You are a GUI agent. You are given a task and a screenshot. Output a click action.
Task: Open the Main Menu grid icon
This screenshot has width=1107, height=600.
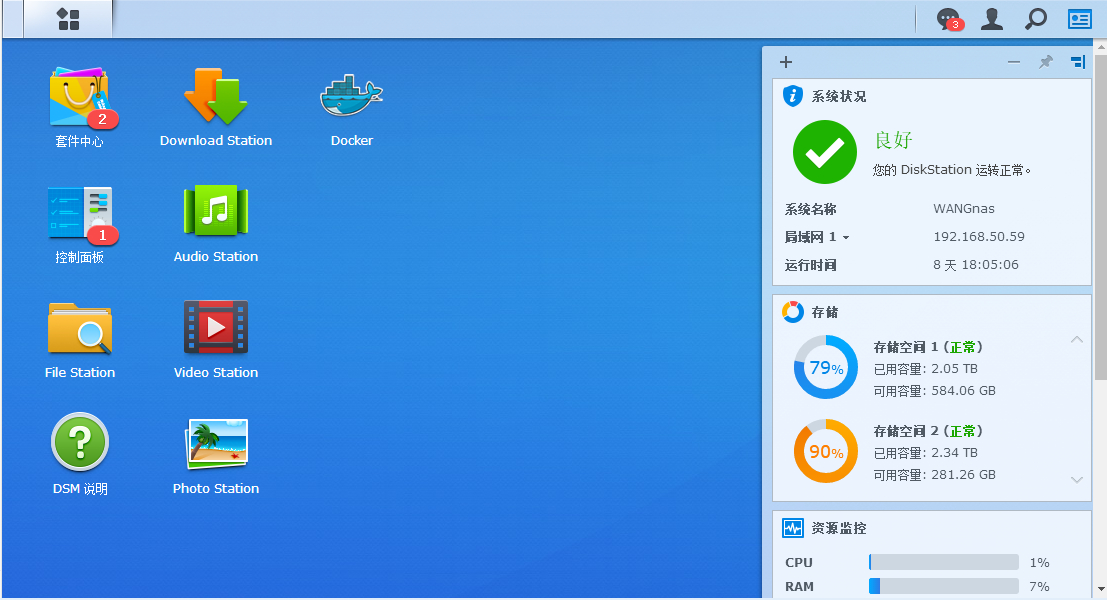(x=68, y=19)
